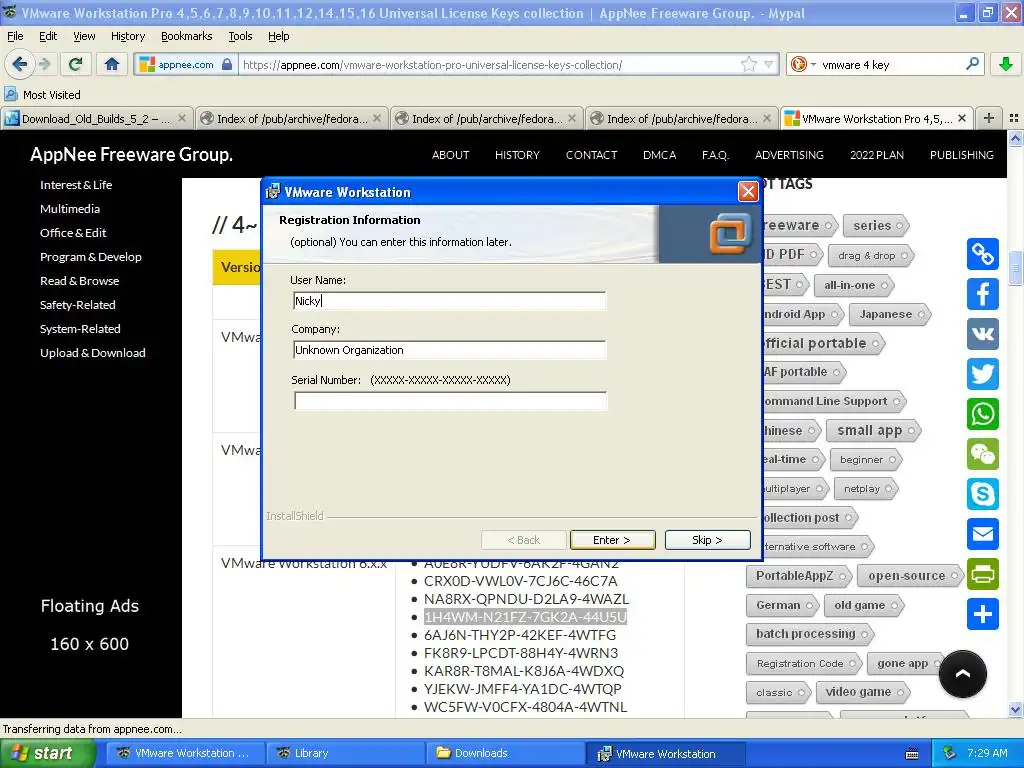Click the Company input field
Image resolution: width=1024 pixels, height=768 pixels.
pos(450,350)
